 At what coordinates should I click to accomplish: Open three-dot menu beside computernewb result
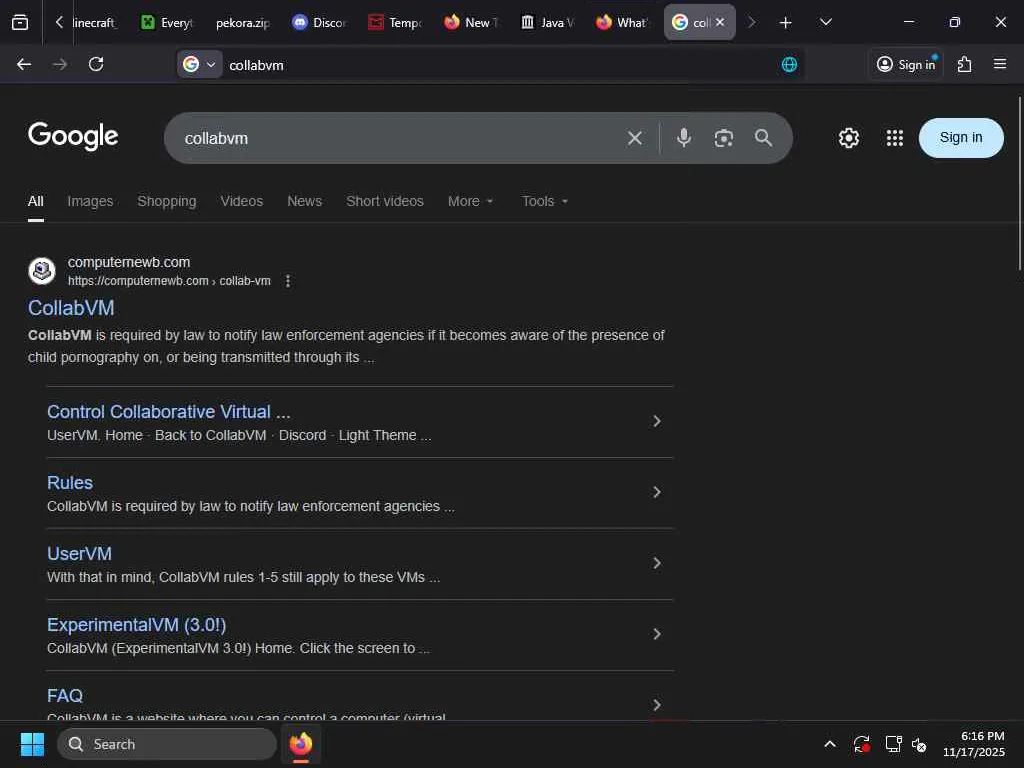[288, 281]
